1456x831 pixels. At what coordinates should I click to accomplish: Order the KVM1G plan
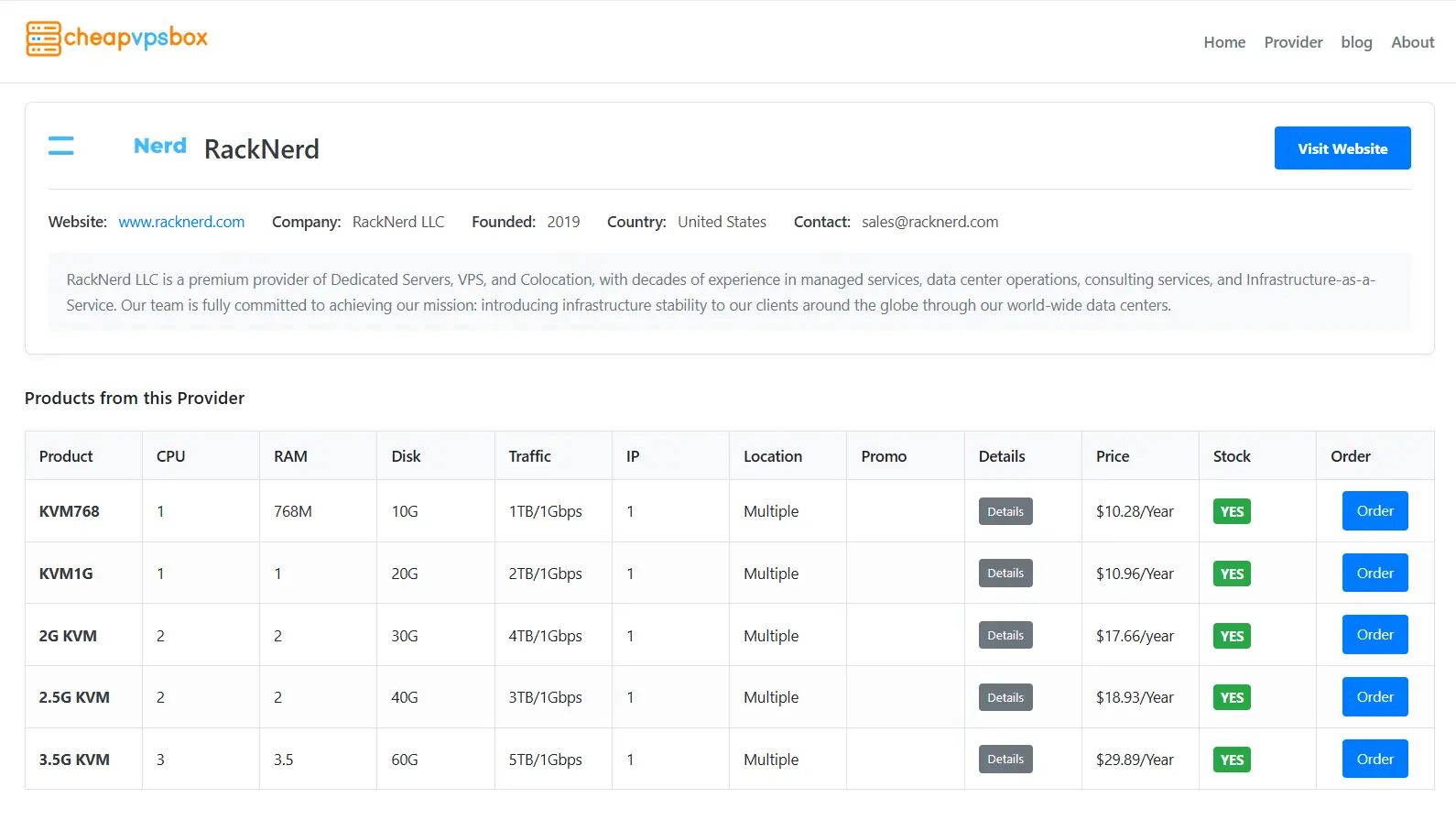click(x=1375, y=573)
